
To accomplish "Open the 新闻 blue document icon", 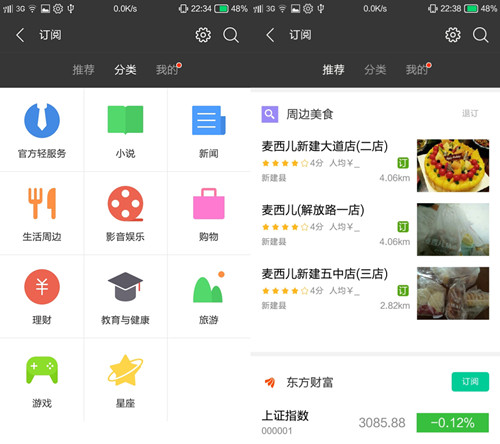I will (209, 120).
